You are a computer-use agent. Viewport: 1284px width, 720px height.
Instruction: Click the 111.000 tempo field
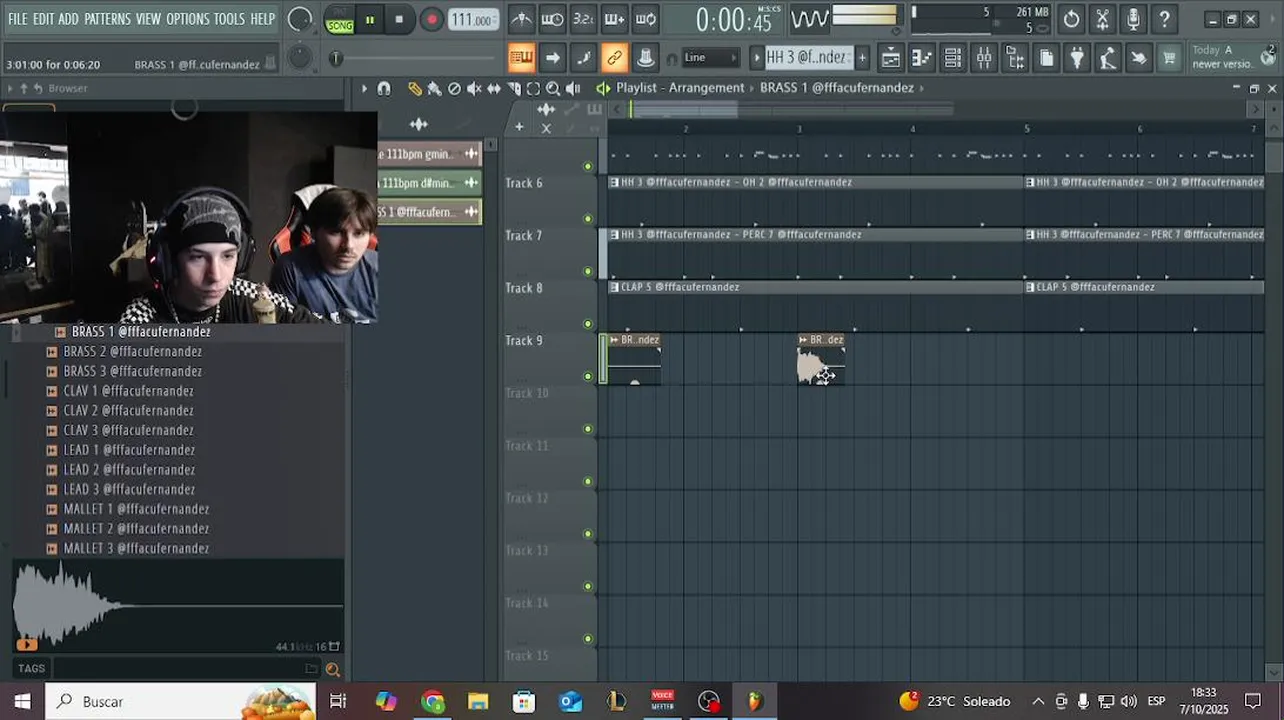coord(472,19)
